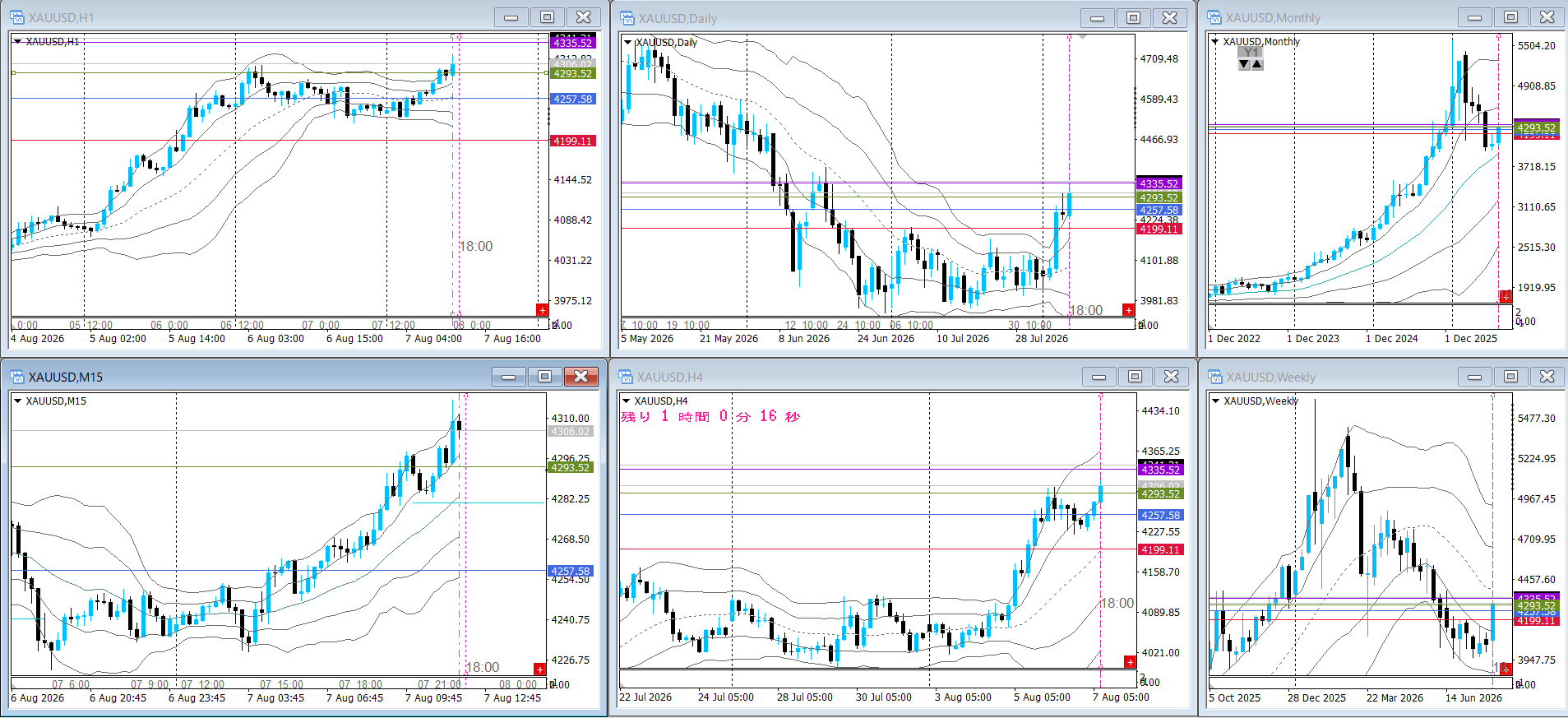Select the red 4199.11 price label in Weekly chart
The height and width of the screenshot is (718, 1568).
point(1536,621)
